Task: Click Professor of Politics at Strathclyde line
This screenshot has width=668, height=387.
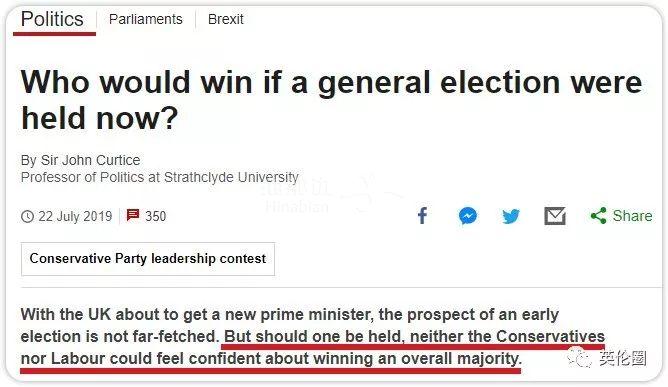Action: pyautogui.click(x=160, y=177)
